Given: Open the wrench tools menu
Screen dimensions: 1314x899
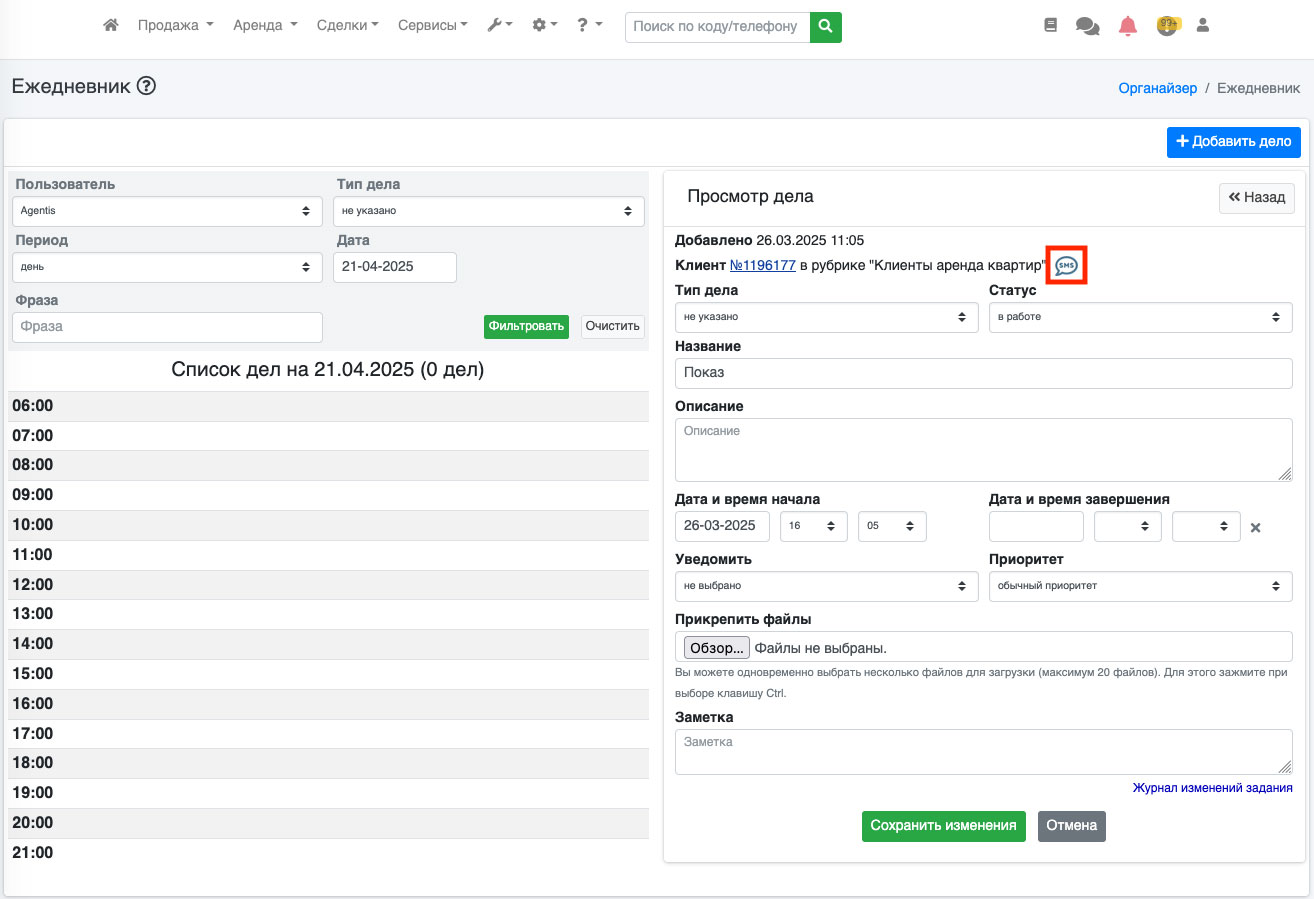Looking at the screenshot, I should [x=499, y=26].
